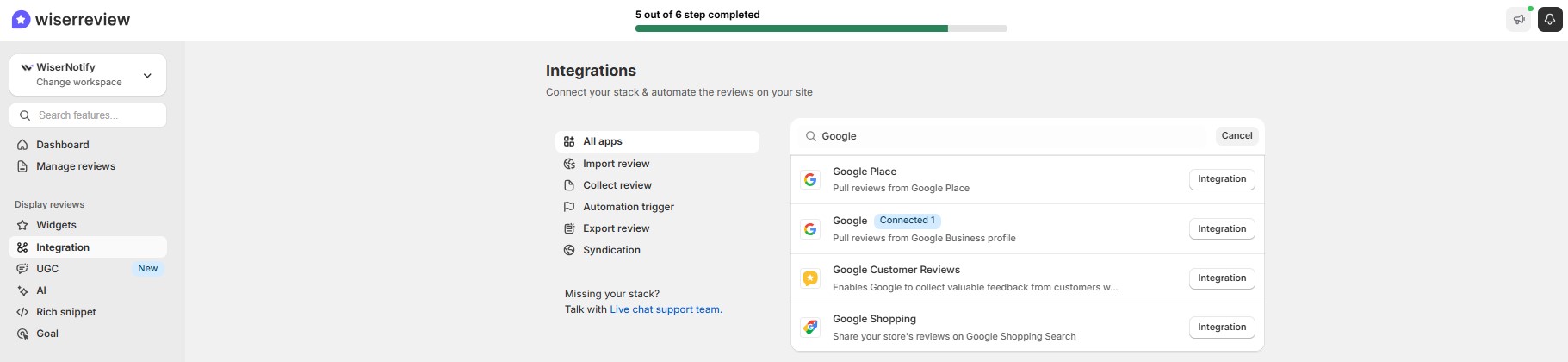
Task: Click the Widgets star icon
Action: [22, 225]
